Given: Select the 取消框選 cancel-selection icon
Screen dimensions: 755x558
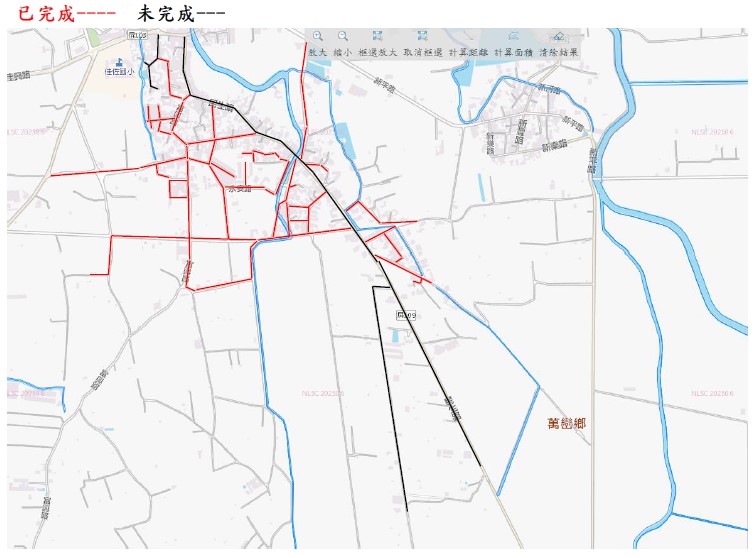Looking at the screenshot, I should (422, 36).
